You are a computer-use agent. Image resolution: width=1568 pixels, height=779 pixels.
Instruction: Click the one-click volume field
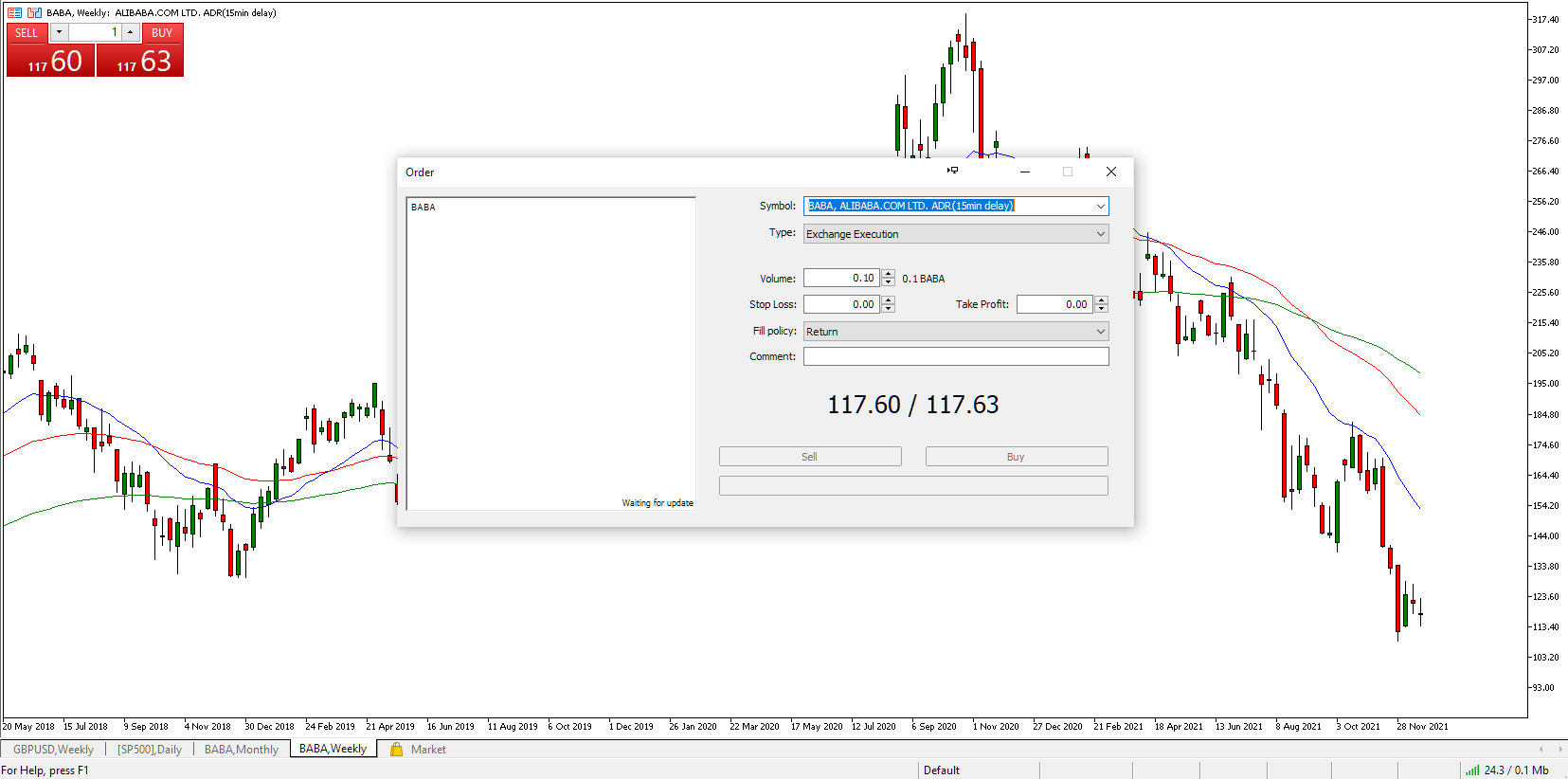95,32
